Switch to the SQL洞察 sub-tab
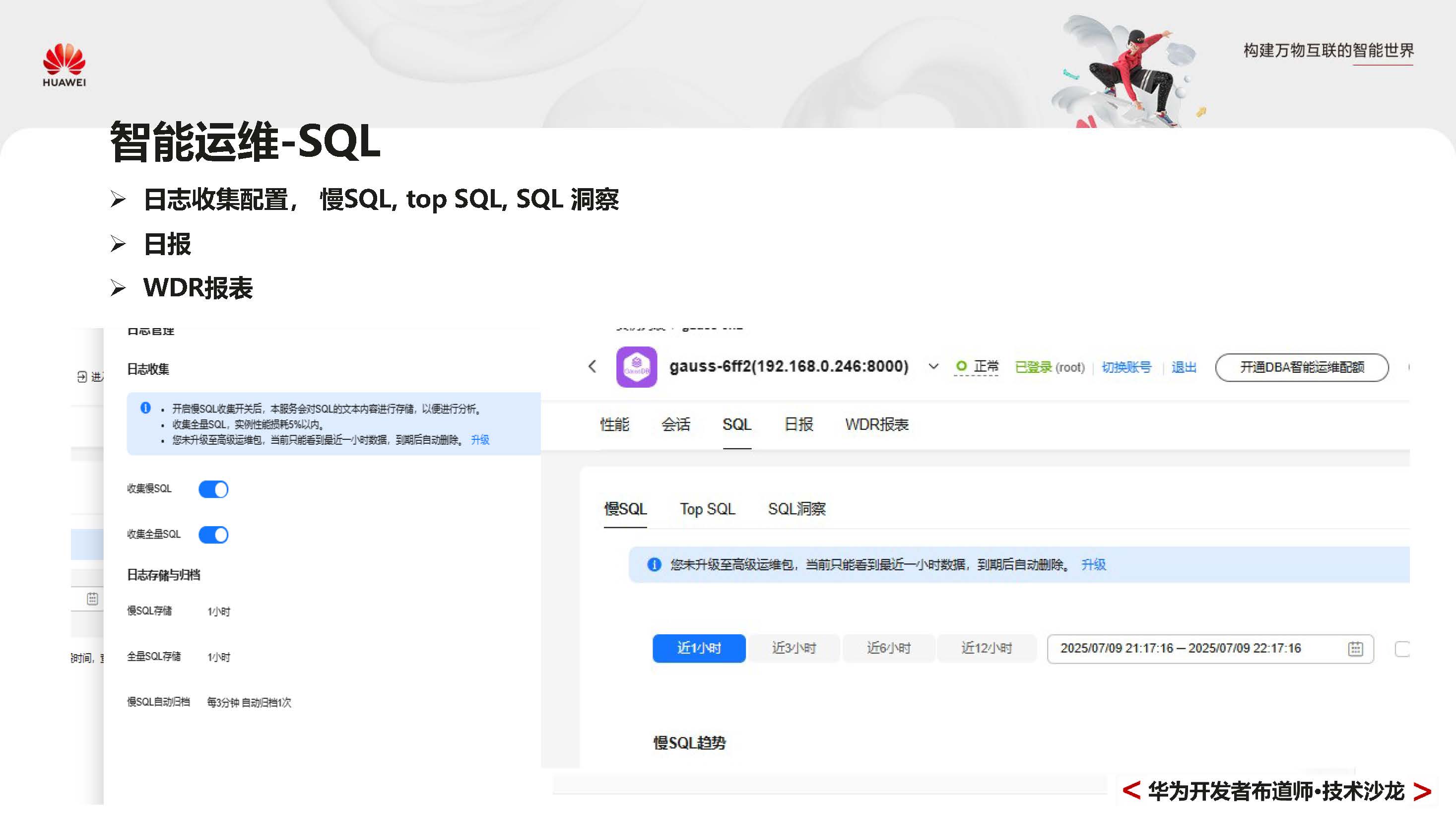 coord(796,509)
